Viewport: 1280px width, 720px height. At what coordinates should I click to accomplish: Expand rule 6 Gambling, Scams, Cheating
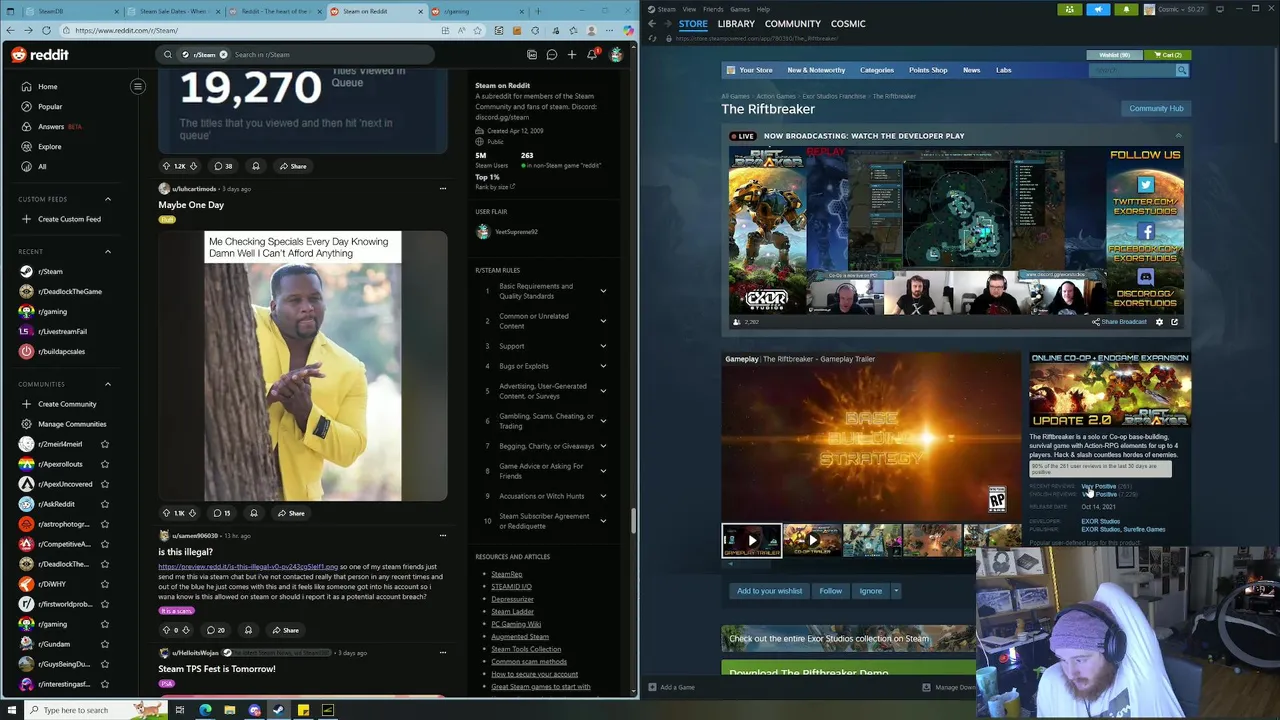tap(603, 421)
